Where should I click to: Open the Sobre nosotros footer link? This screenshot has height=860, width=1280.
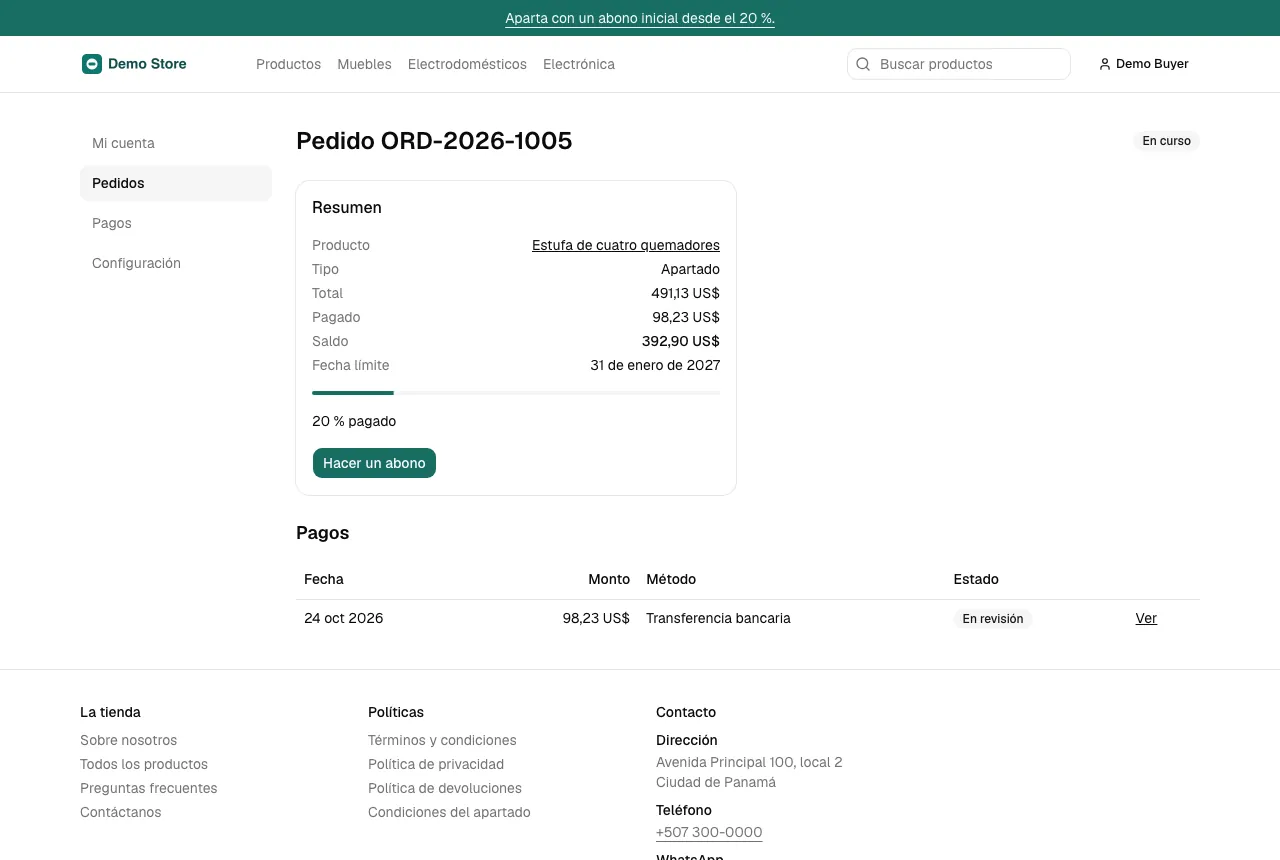[x=128, y=740]
